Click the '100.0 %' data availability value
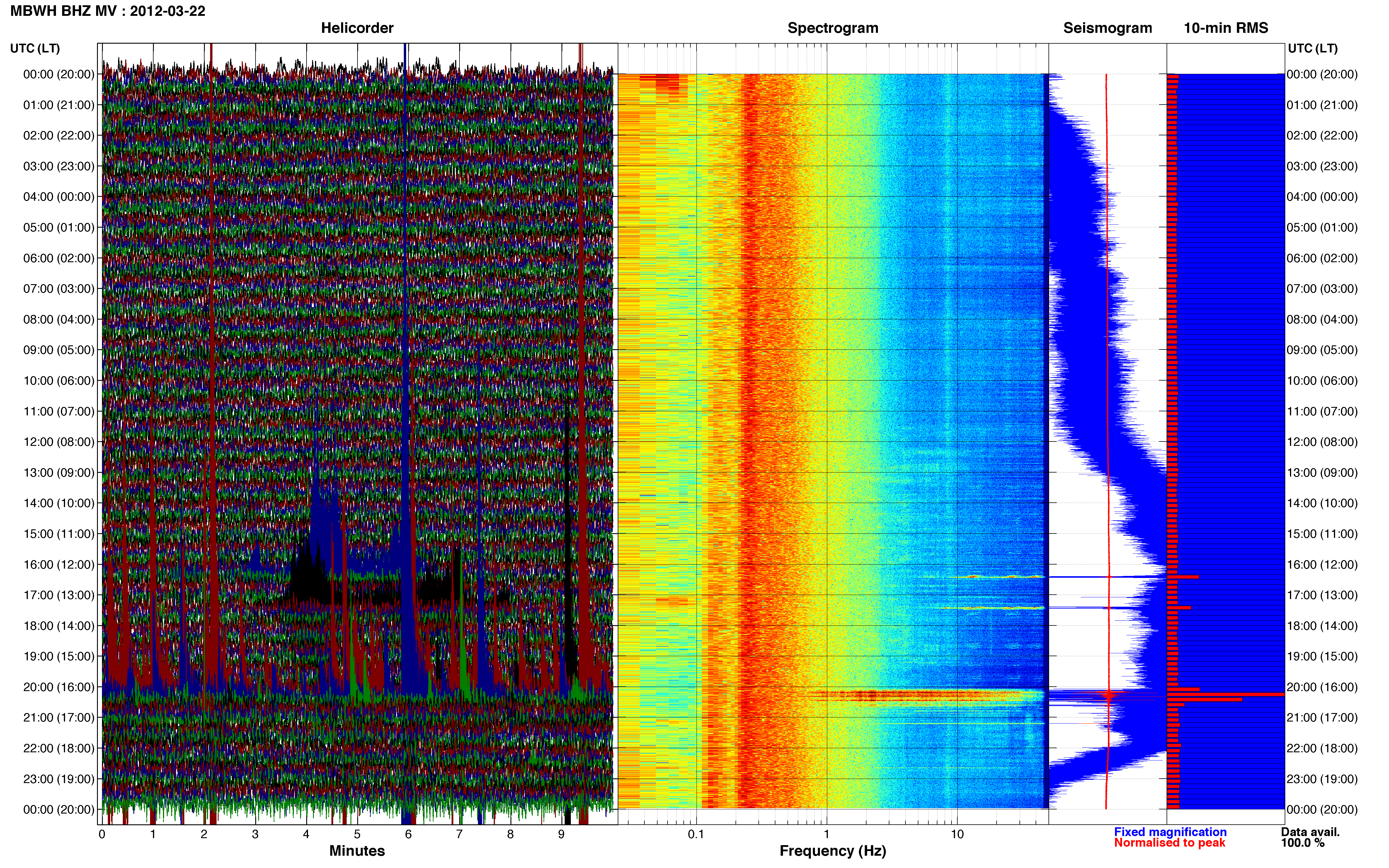This screenshot has height=868, width=1389. point(1302,843)
